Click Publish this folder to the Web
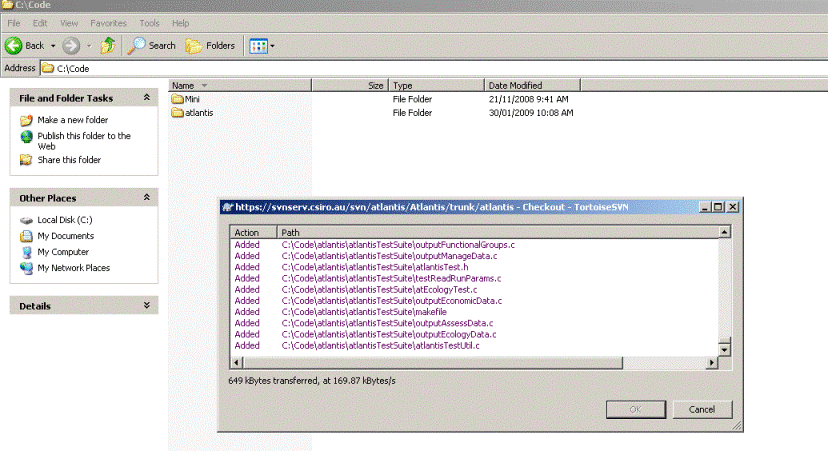 [83, 136]
